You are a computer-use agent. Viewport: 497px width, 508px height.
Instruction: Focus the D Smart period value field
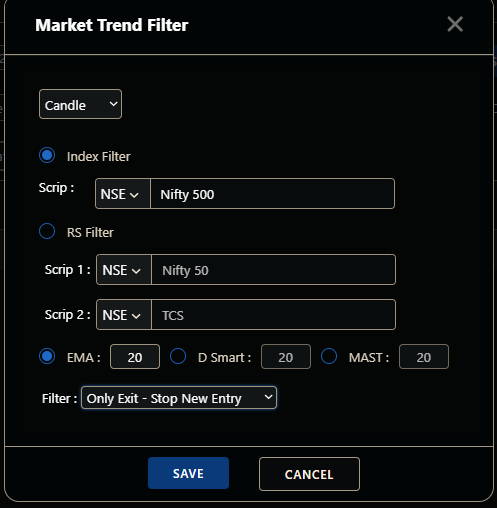(286, 357)
